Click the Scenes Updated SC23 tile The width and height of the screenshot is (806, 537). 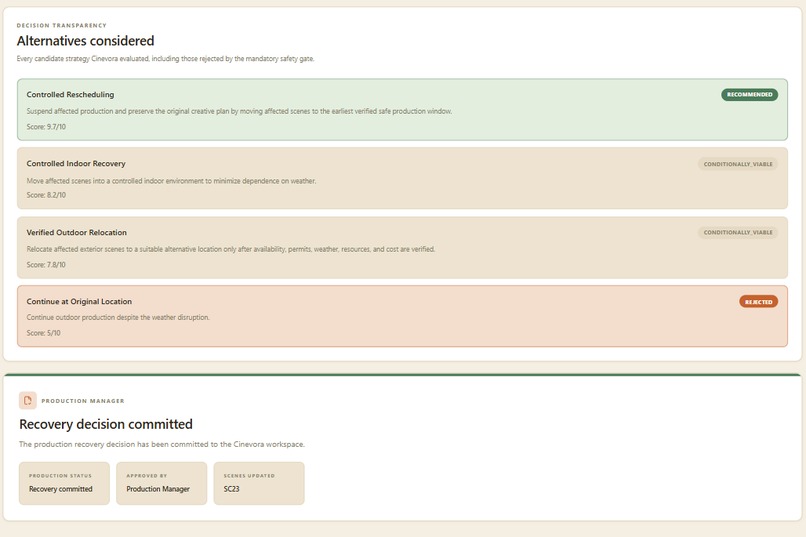click(259, 483)
